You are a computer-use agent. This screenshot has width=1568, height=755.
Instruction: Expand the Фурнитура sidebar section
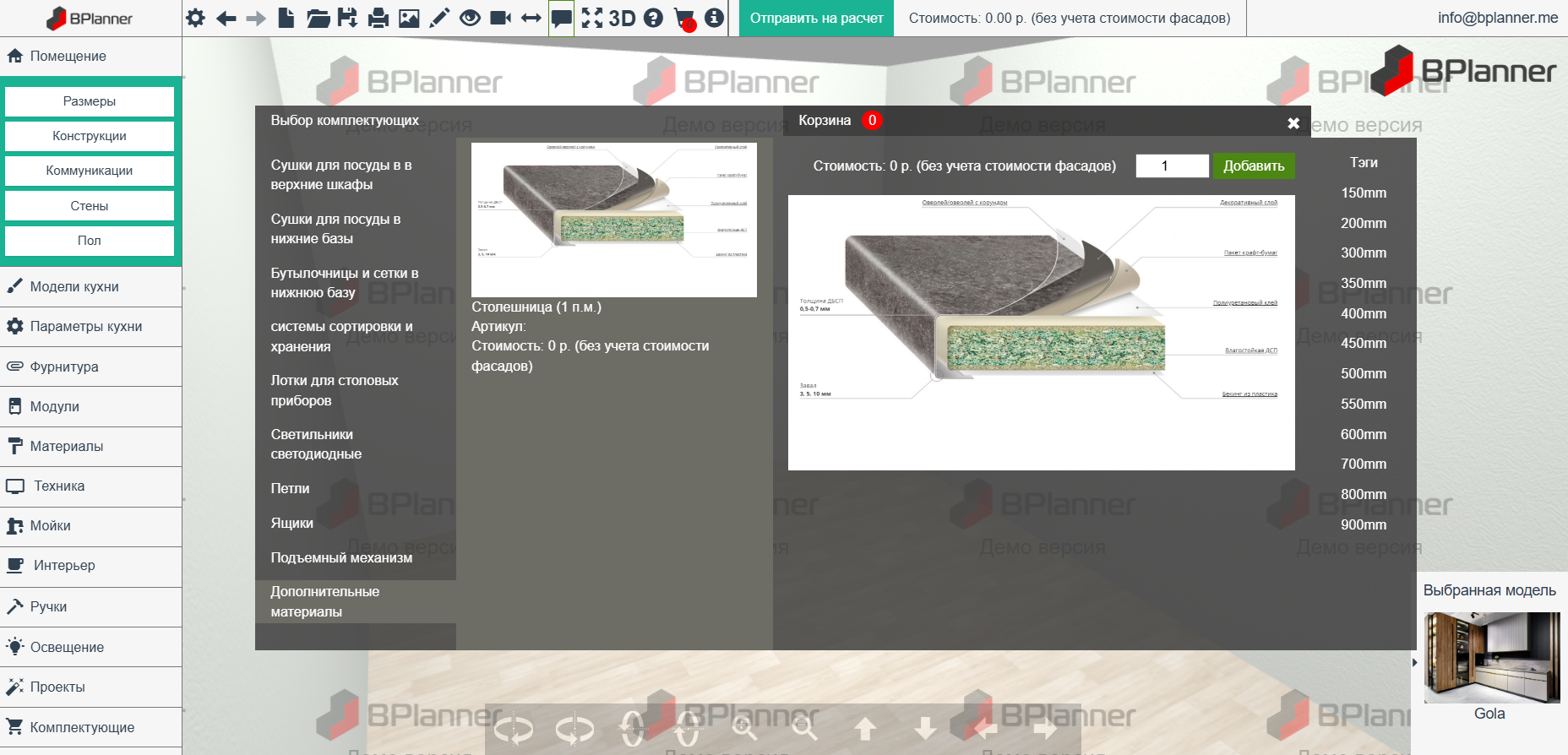90,367
